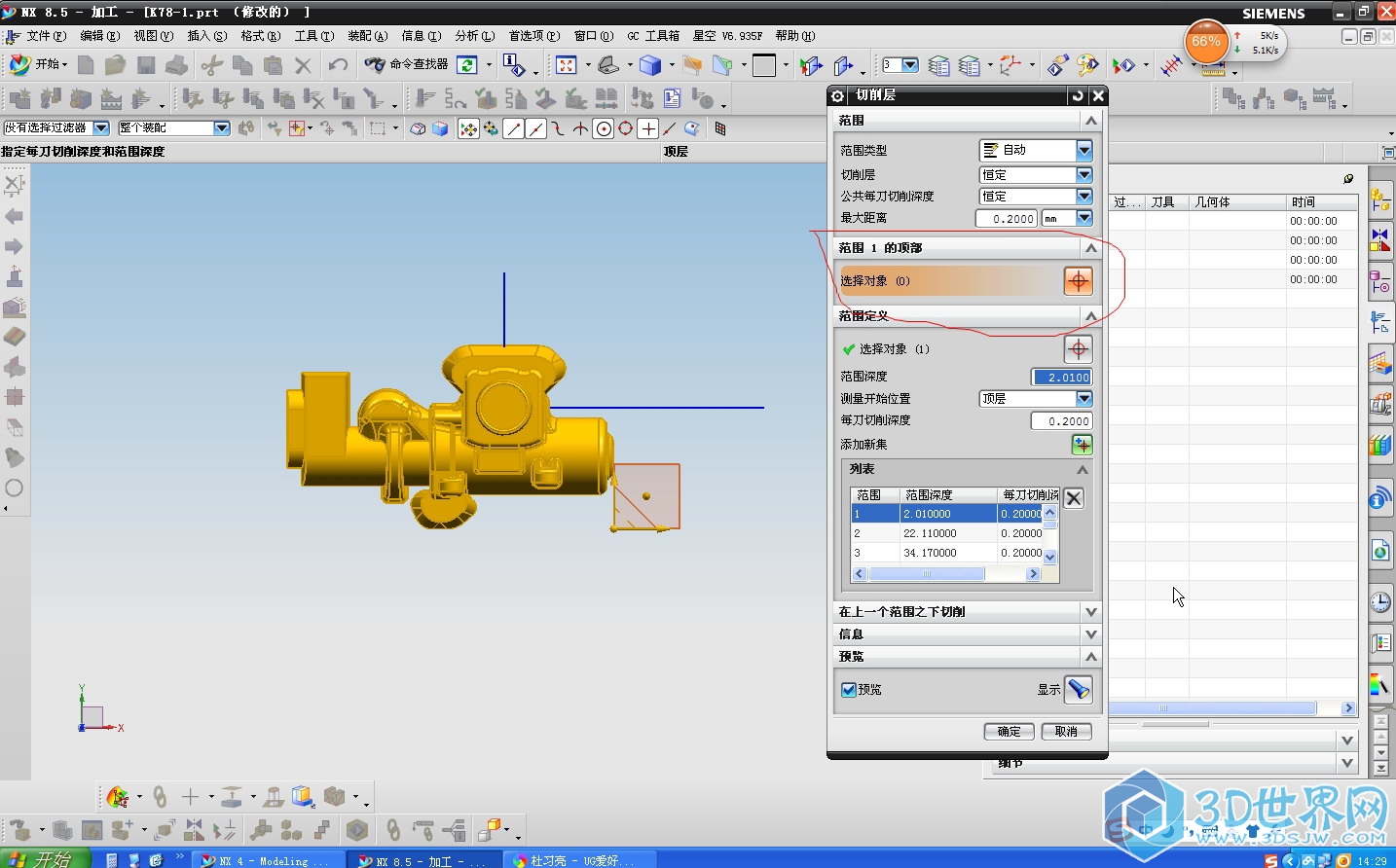Viewport: 1396px width, 868px height.
Task: Open the 没有选择过滤器 selection filter dropdown
Action: tap(101, 128)
